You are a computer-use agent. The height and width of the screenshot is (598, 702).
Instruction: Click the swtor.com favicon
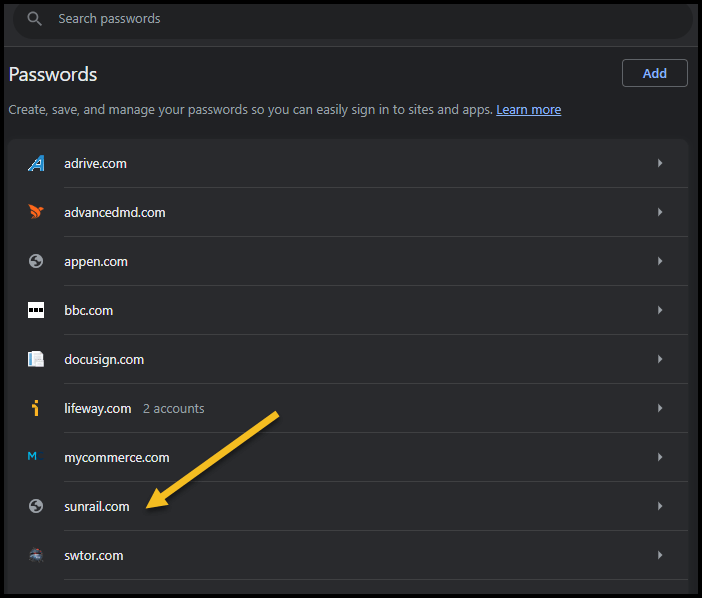pyautogui.click(x=36, y=555)
